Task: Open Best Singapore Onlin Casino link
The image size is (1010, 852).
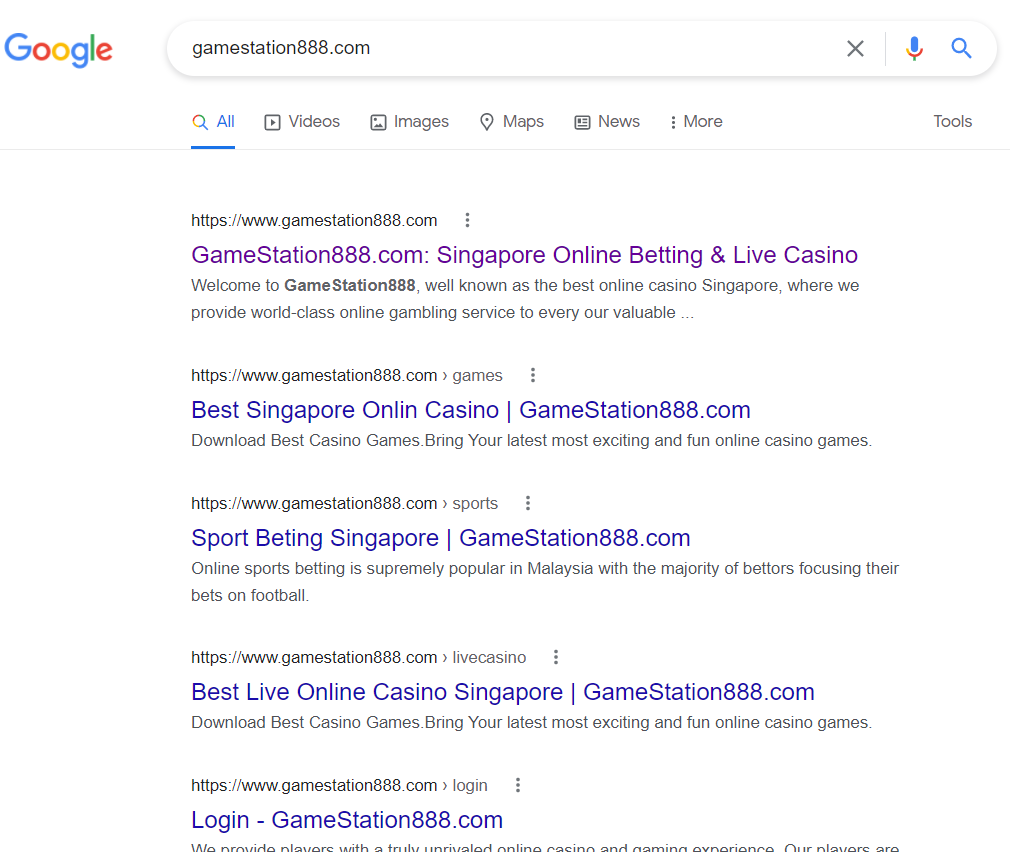Action: pyautogui.click(x=470, y=410)
